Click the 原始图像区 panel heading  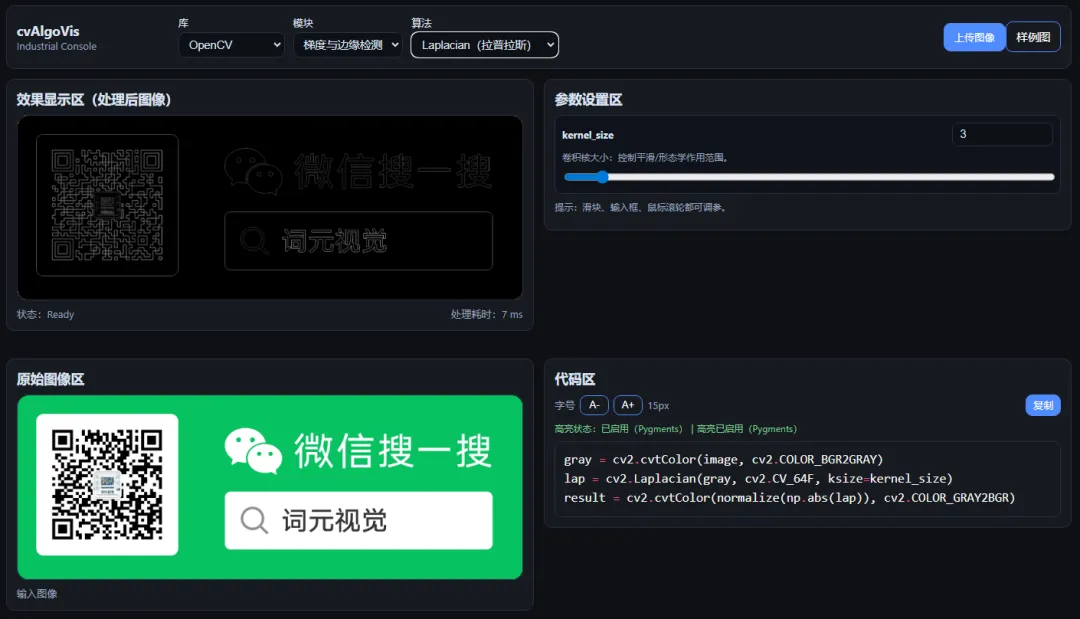click(x=50, y=379)
